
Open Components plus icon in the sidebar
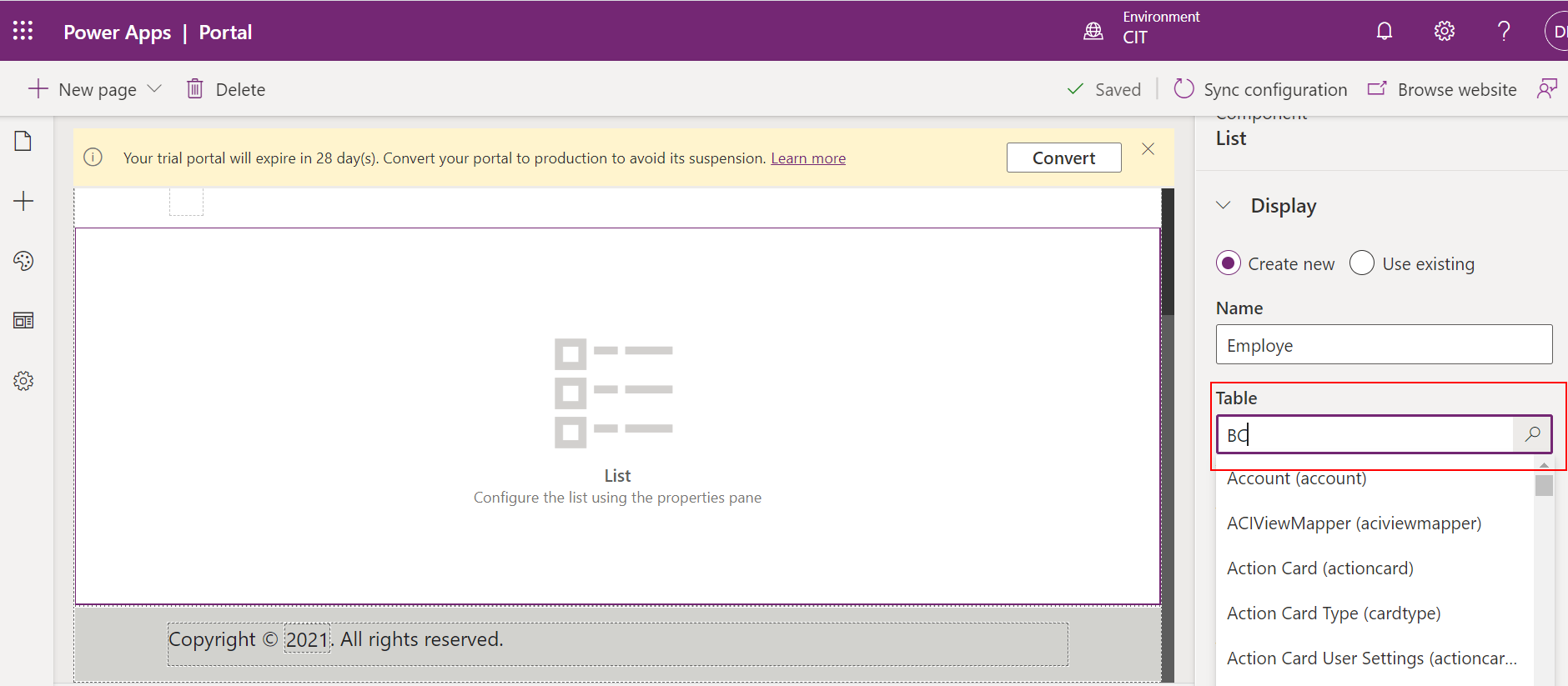[23, 201]
